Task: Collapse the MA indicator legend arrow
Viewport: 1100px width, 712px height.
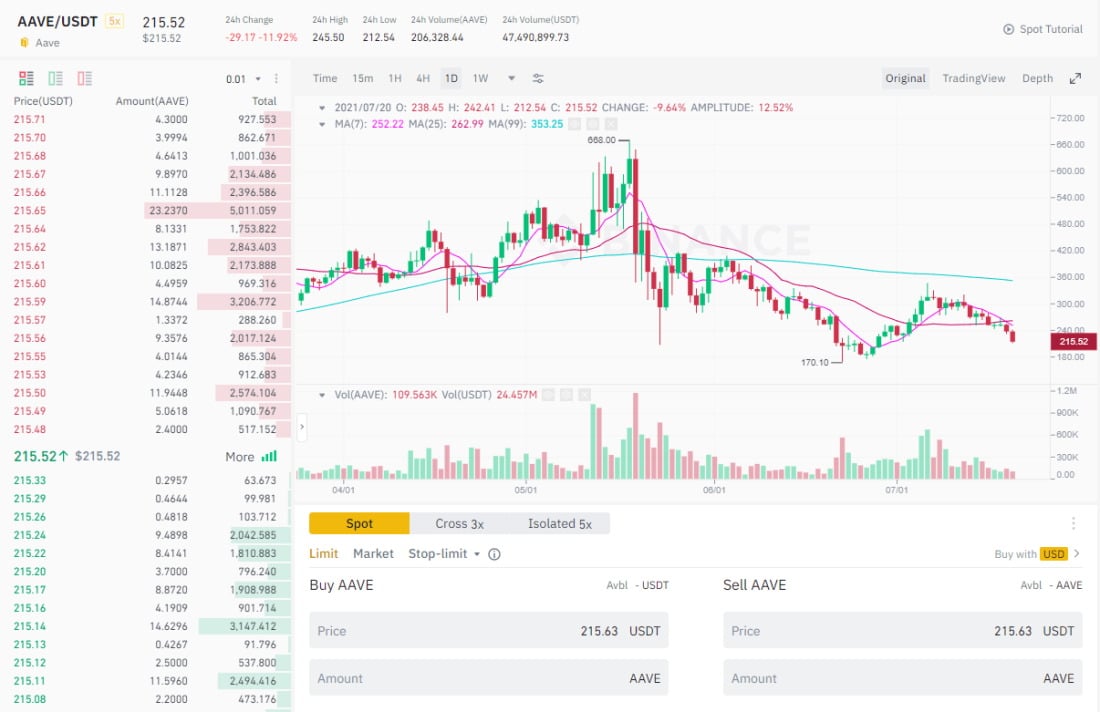Action: pos(322,124)
